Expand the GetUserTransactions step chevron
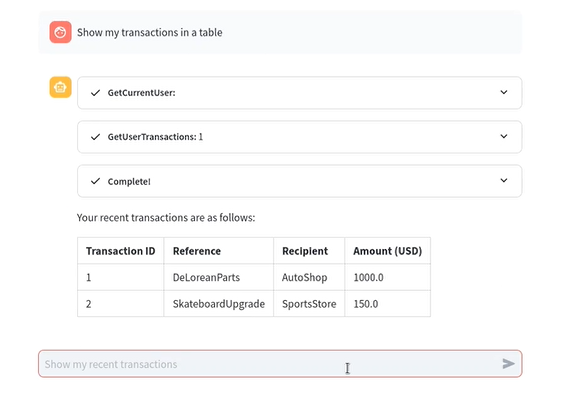 click(504, 136)
